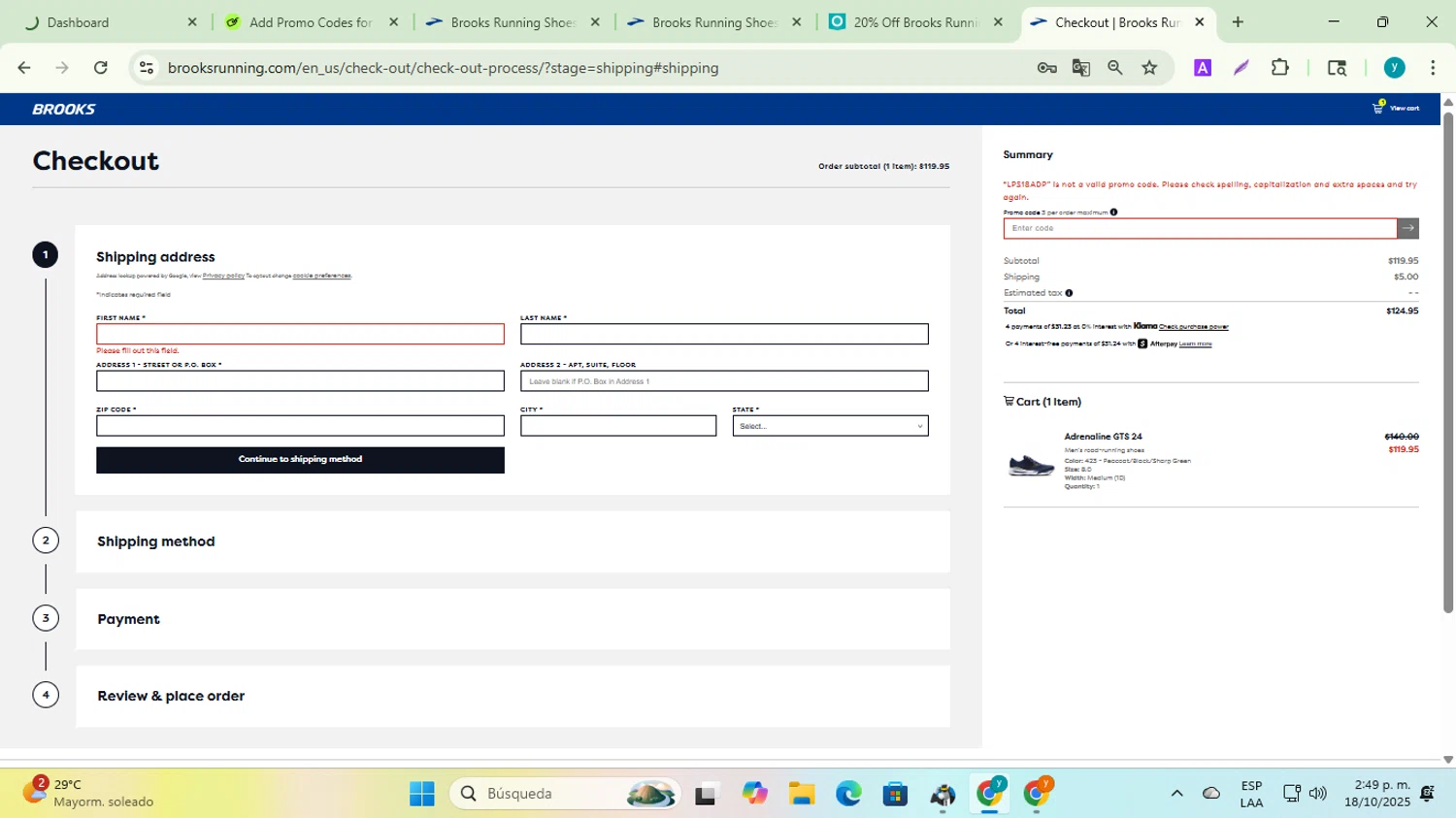Click Continue to shipping method button
Viewport: 1456px width, 818px height.
[x=300, y=460]
